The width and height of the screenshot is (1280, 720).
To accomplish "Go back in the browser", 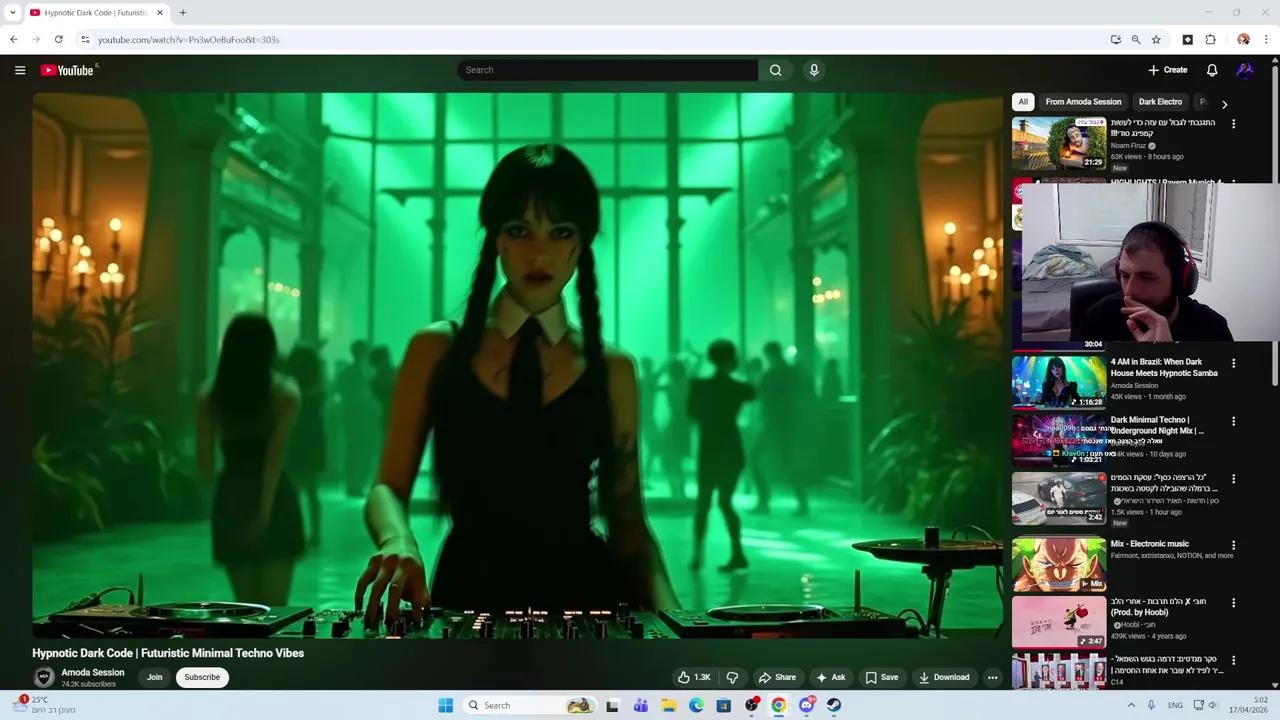I will coord(13,39).
